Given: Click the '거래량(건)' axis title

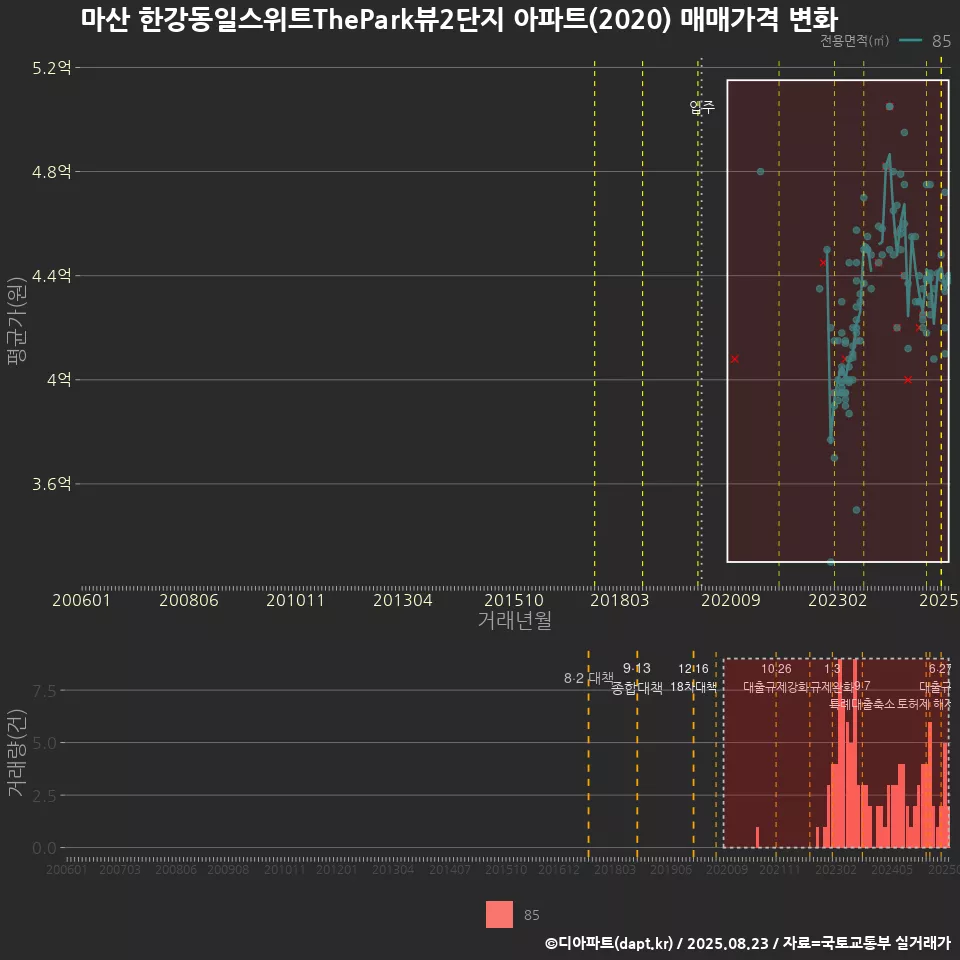Looking at the screenshot, I should pyautogui.click(x=16, y=752).
